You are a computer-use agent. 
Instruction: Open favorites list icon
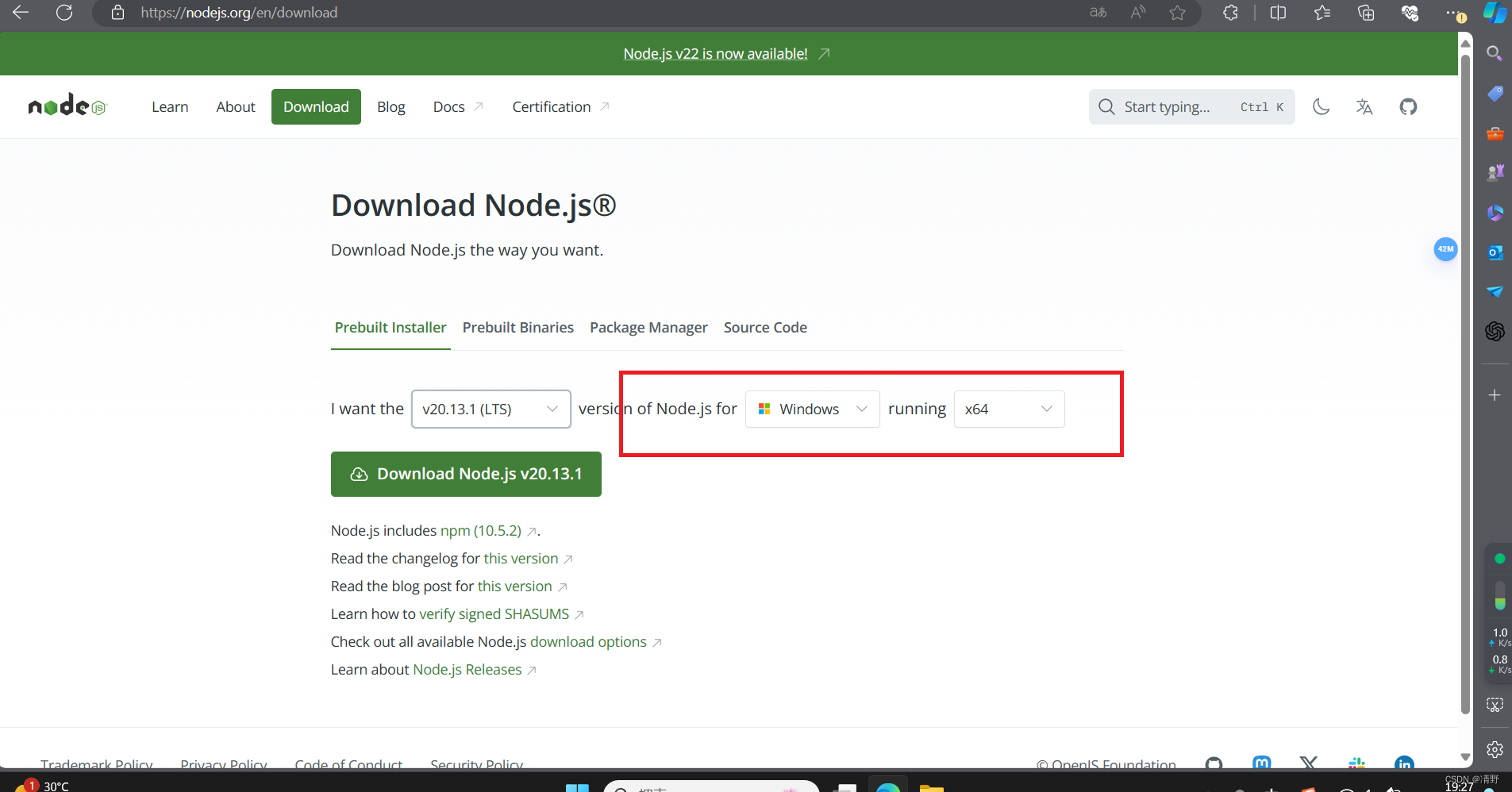coord(1322,12)
